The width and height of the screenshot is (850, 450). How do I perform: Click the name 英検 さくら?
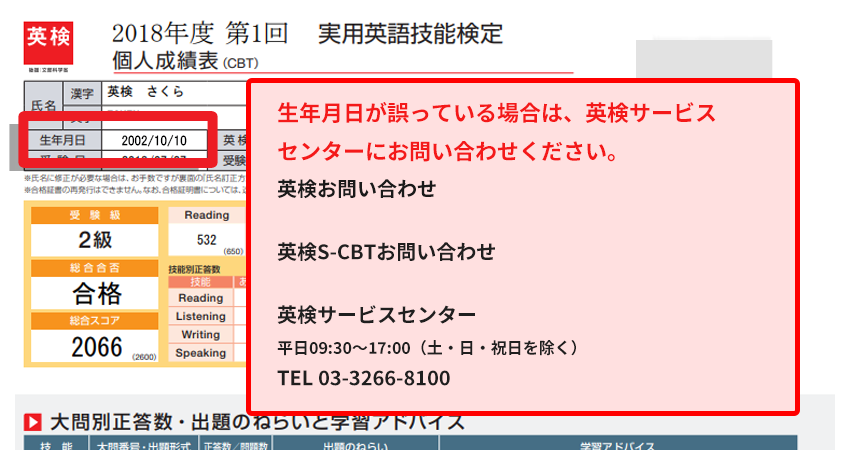145,92
